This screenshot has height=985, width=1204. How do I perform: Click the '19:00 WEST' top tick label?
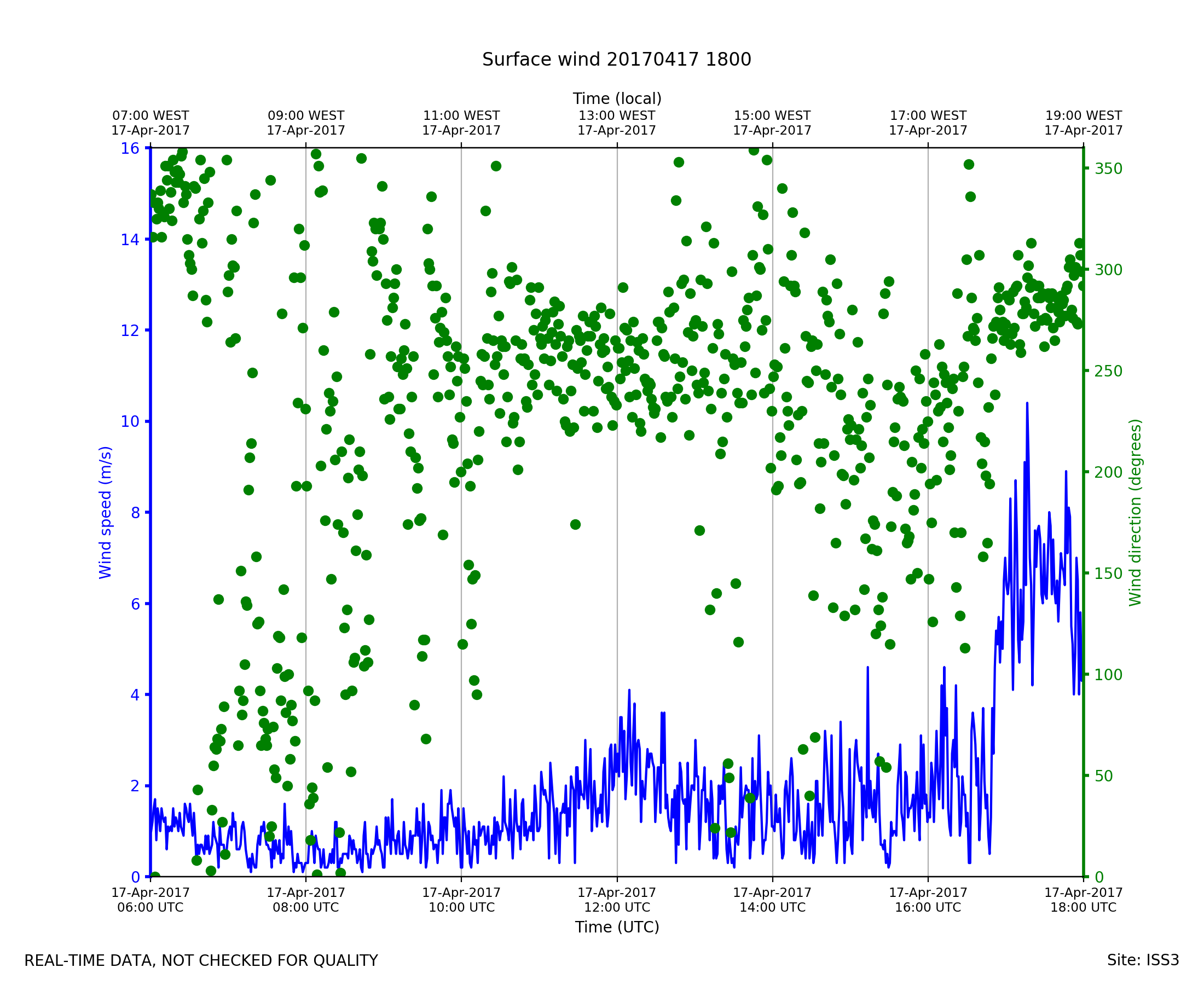click(x=1083, y=116)
